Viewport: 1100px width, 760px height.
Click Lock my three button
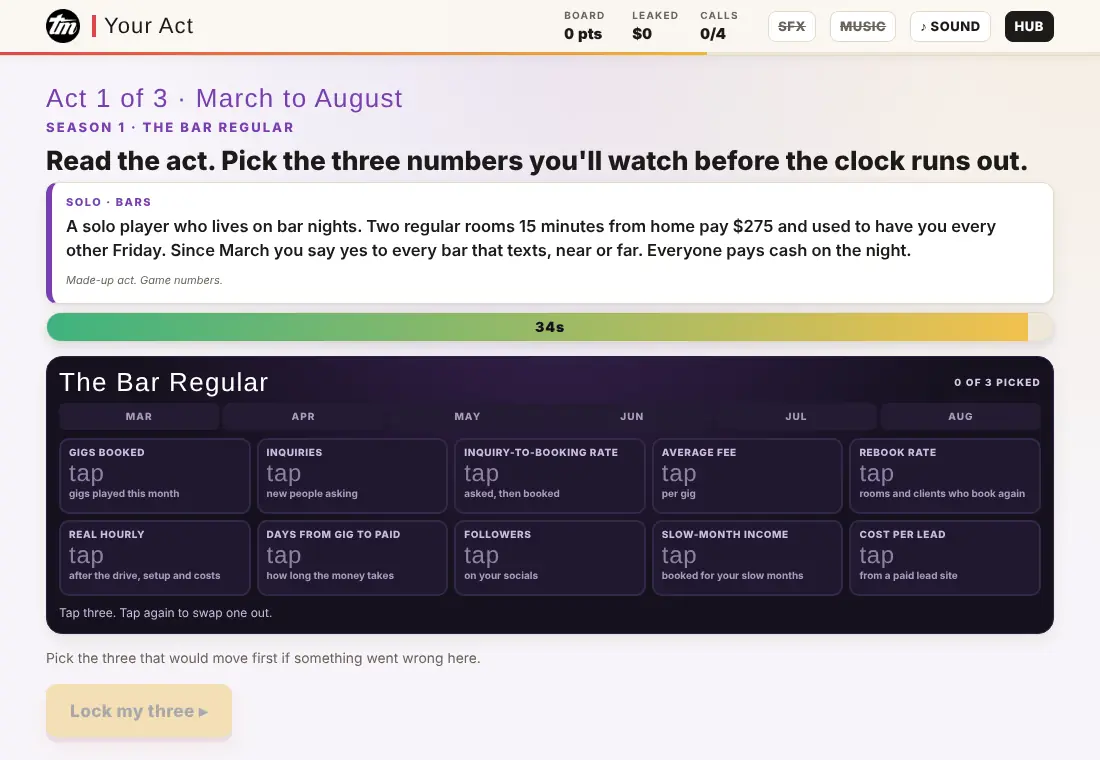[x=139, y=711]
